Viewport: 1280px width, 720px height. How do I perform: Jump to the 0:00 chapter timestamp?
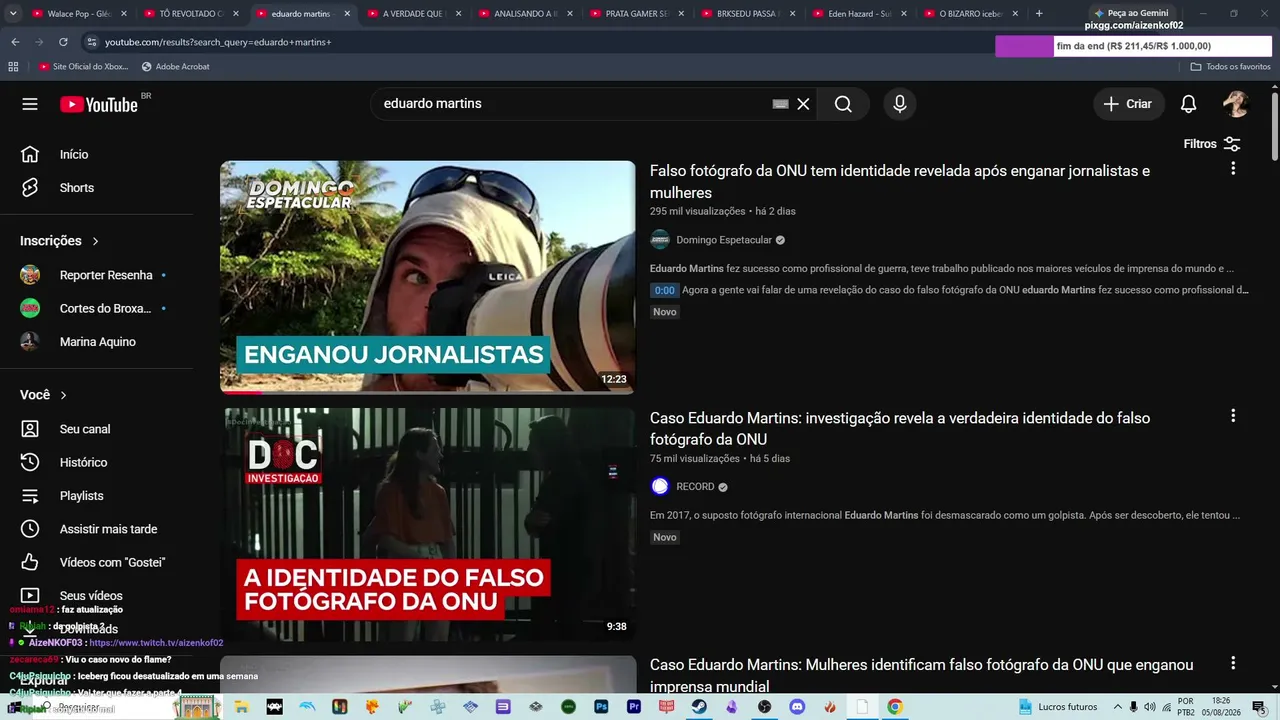(664, 290)
